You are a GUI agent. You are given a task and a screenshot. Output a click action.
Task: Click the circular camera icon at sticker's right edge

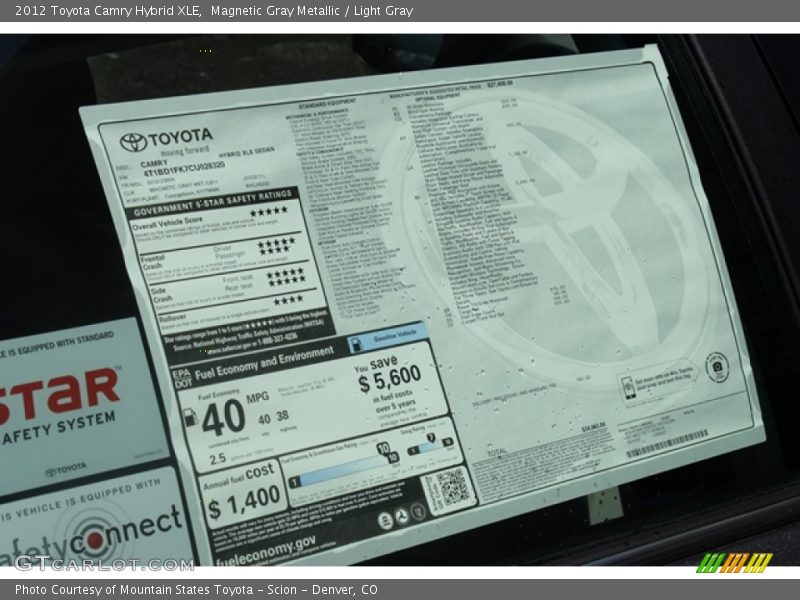point(716,367)
